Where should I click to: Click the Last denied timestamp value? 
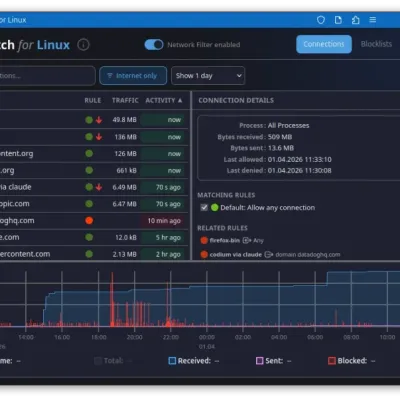[x=300, y=171]
